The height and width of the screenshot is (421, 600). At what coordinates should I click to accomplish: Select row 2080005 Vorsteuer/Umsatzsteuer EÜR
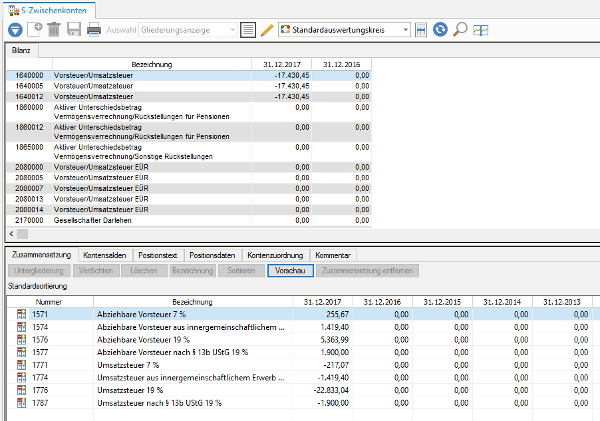[x=189, y=178]
